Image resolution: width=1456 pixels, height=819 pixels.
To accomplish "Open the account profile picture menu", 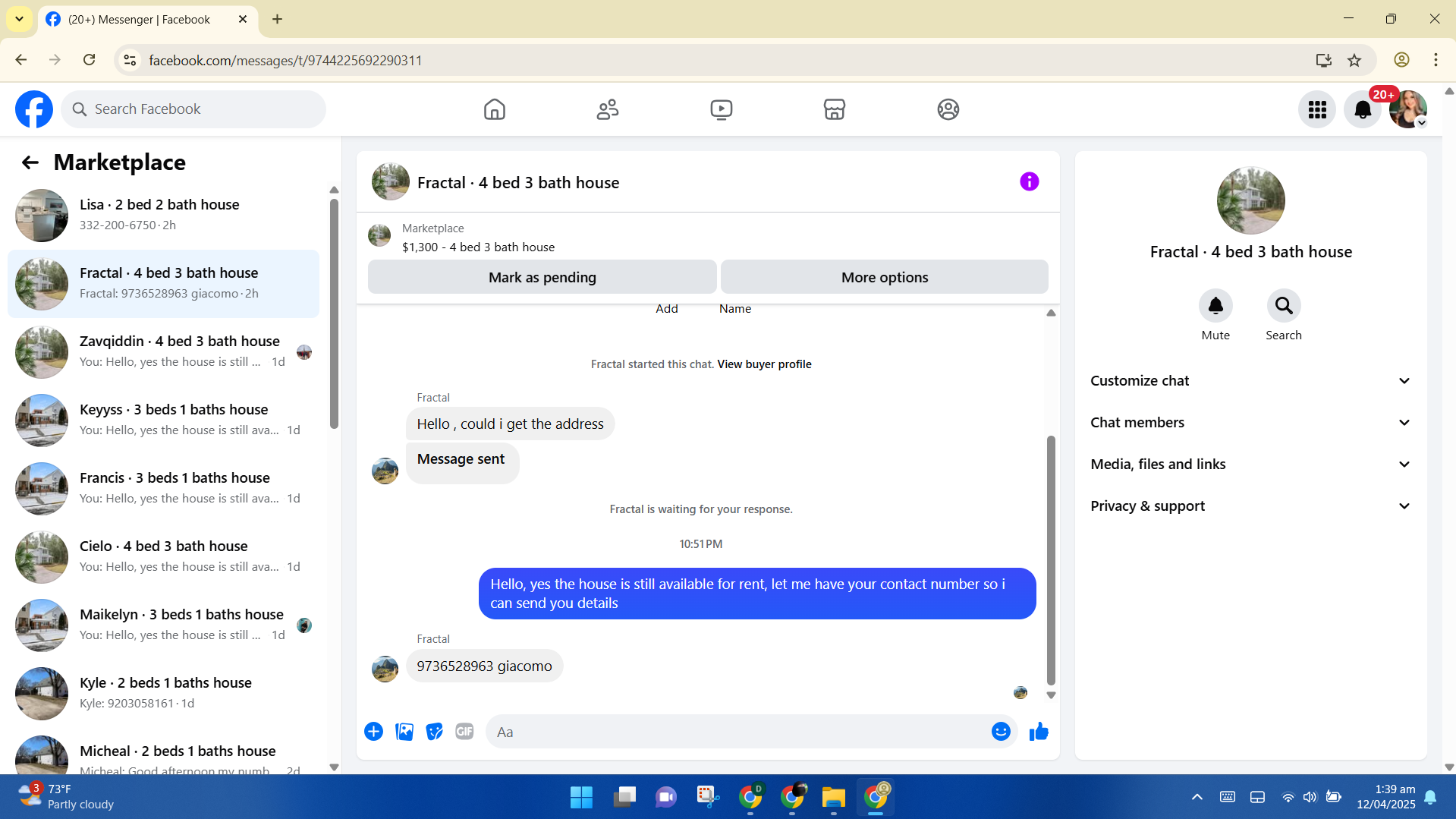I will click(x=1408, y=109).
